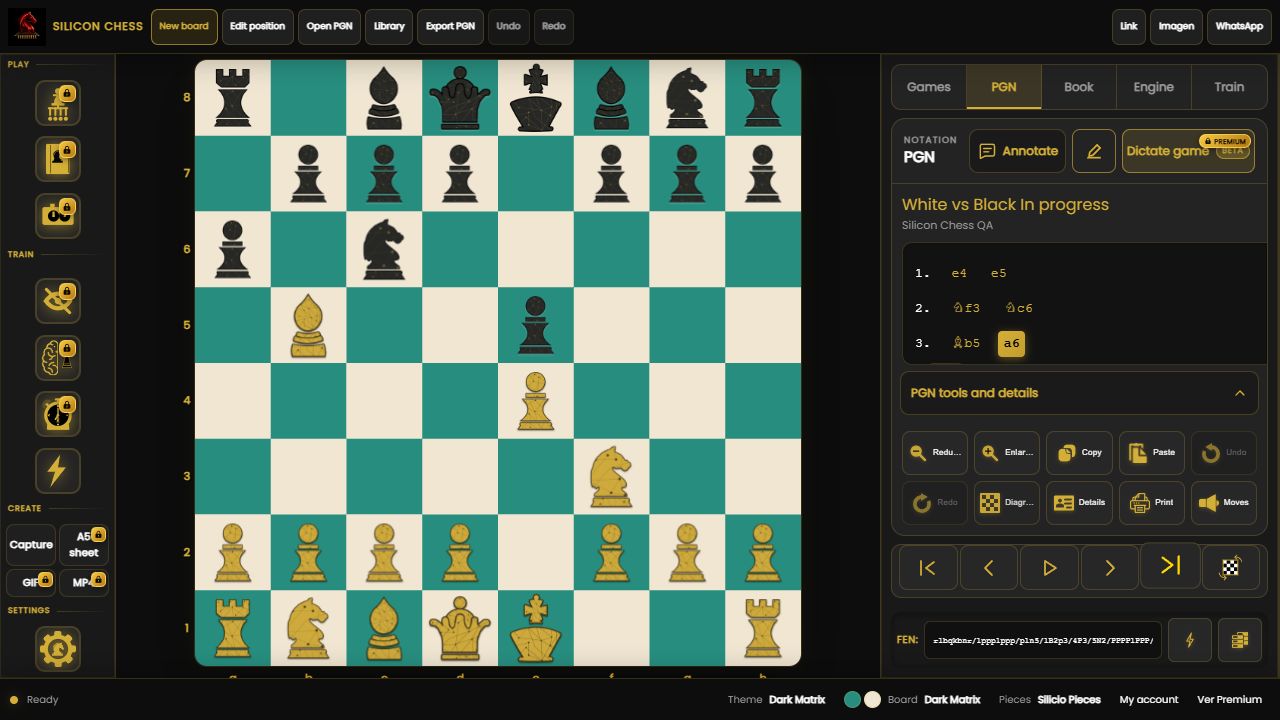This screenshot has width=1280, height=720.
Task: Open the Theme Dark Matrix selector
Action: click(776, 700)
